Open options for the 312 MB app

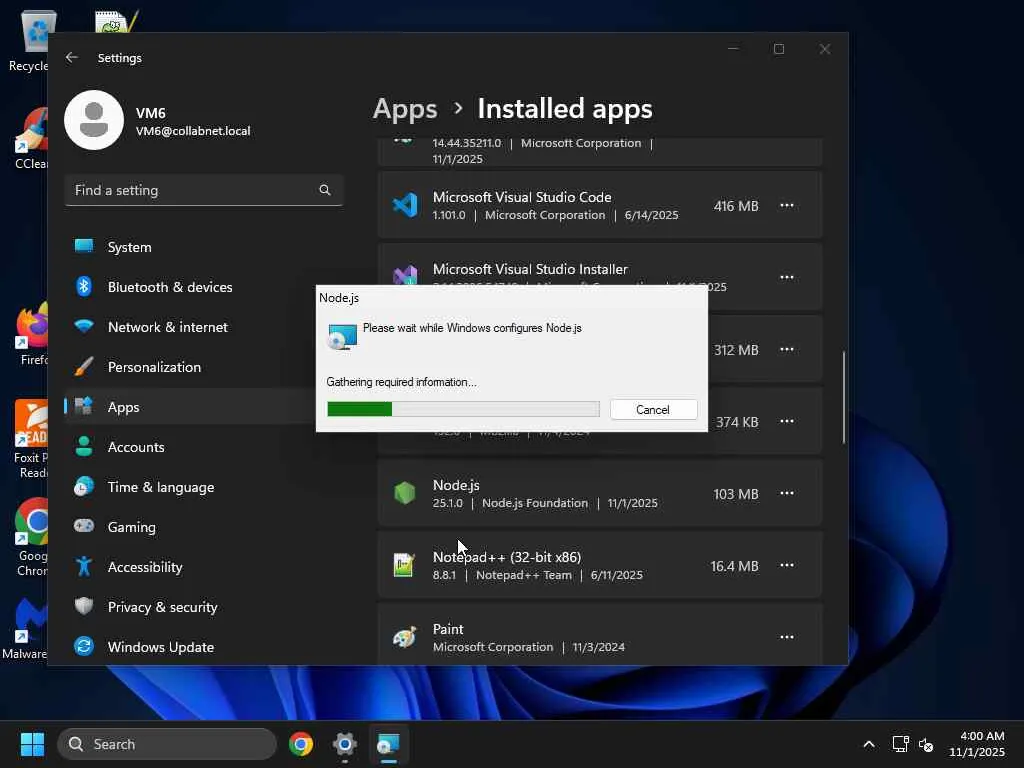786,349
